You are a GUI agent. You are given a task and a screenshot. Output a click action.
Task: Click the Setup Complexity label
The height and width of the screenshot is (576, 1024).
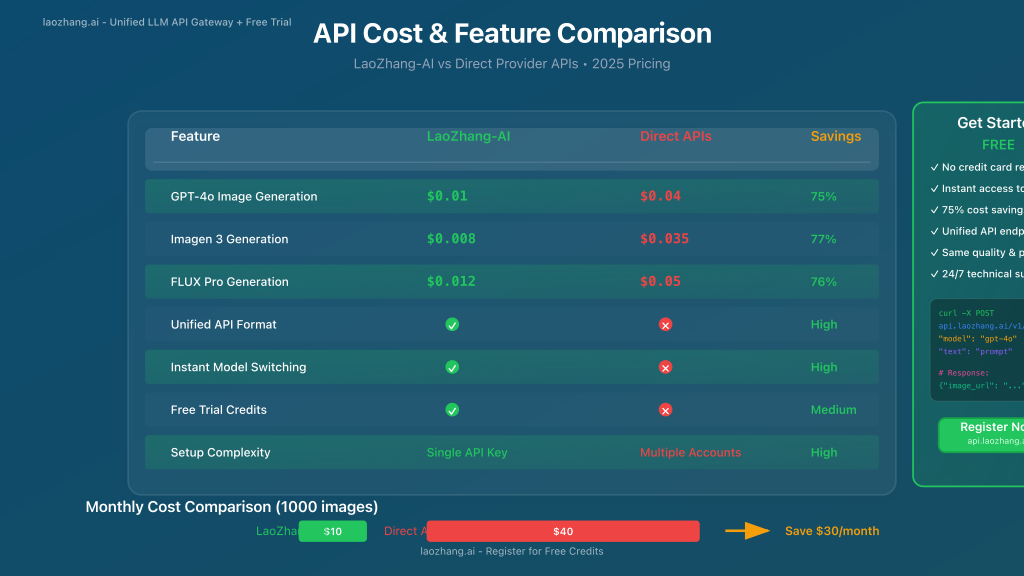point(220,453)
